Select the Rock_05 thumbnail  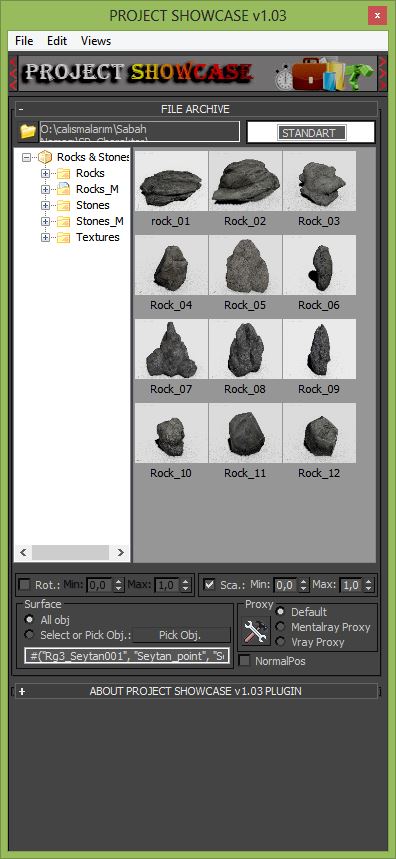point(245,265)
